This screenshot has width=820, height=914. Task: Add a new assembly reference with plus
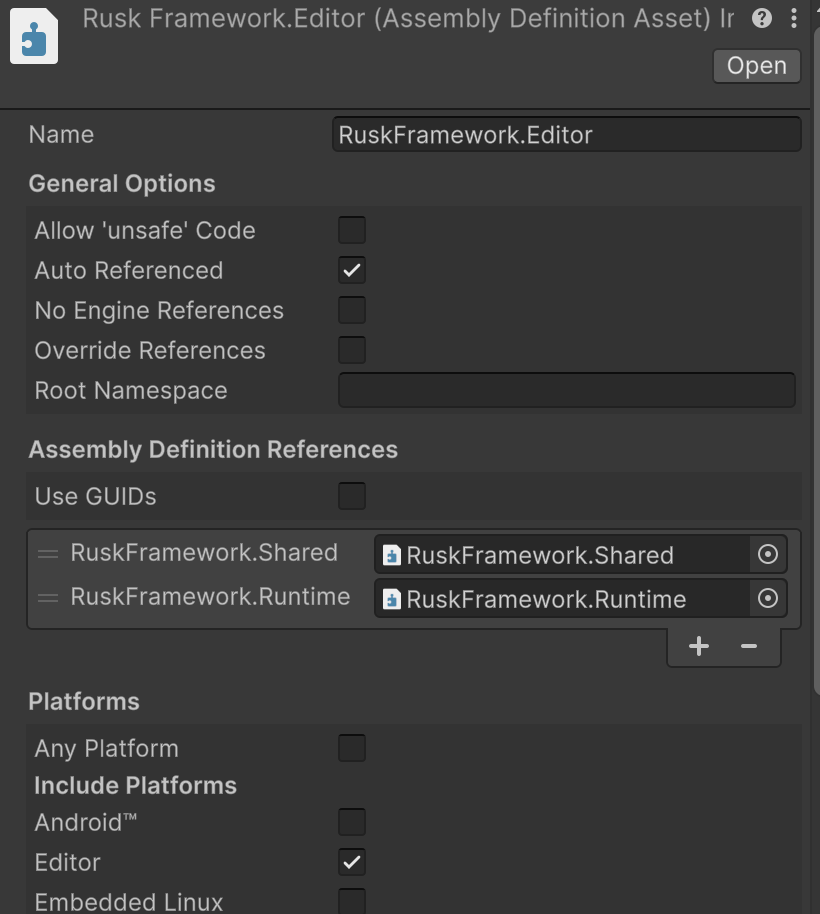click(x=699, y=646)
